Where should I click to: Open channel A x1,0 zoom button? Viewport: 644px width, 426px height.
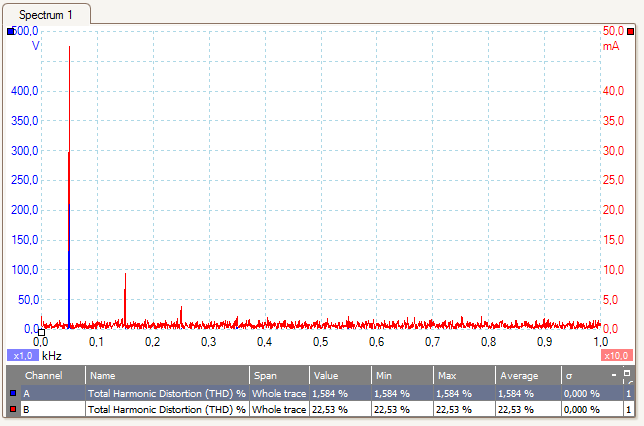point(22,355)
